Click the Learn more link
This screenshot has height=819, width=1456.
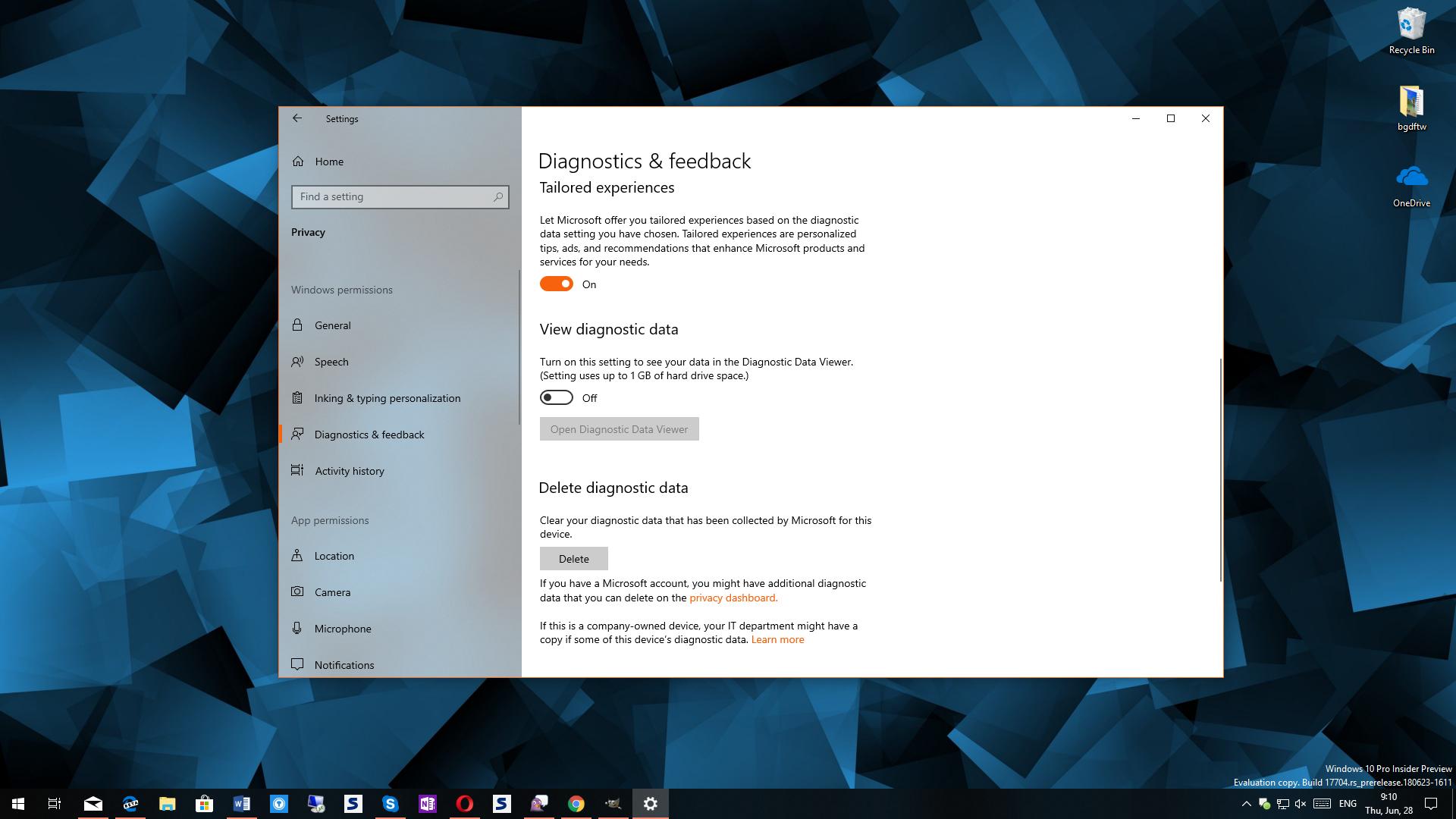pos(777,639)
